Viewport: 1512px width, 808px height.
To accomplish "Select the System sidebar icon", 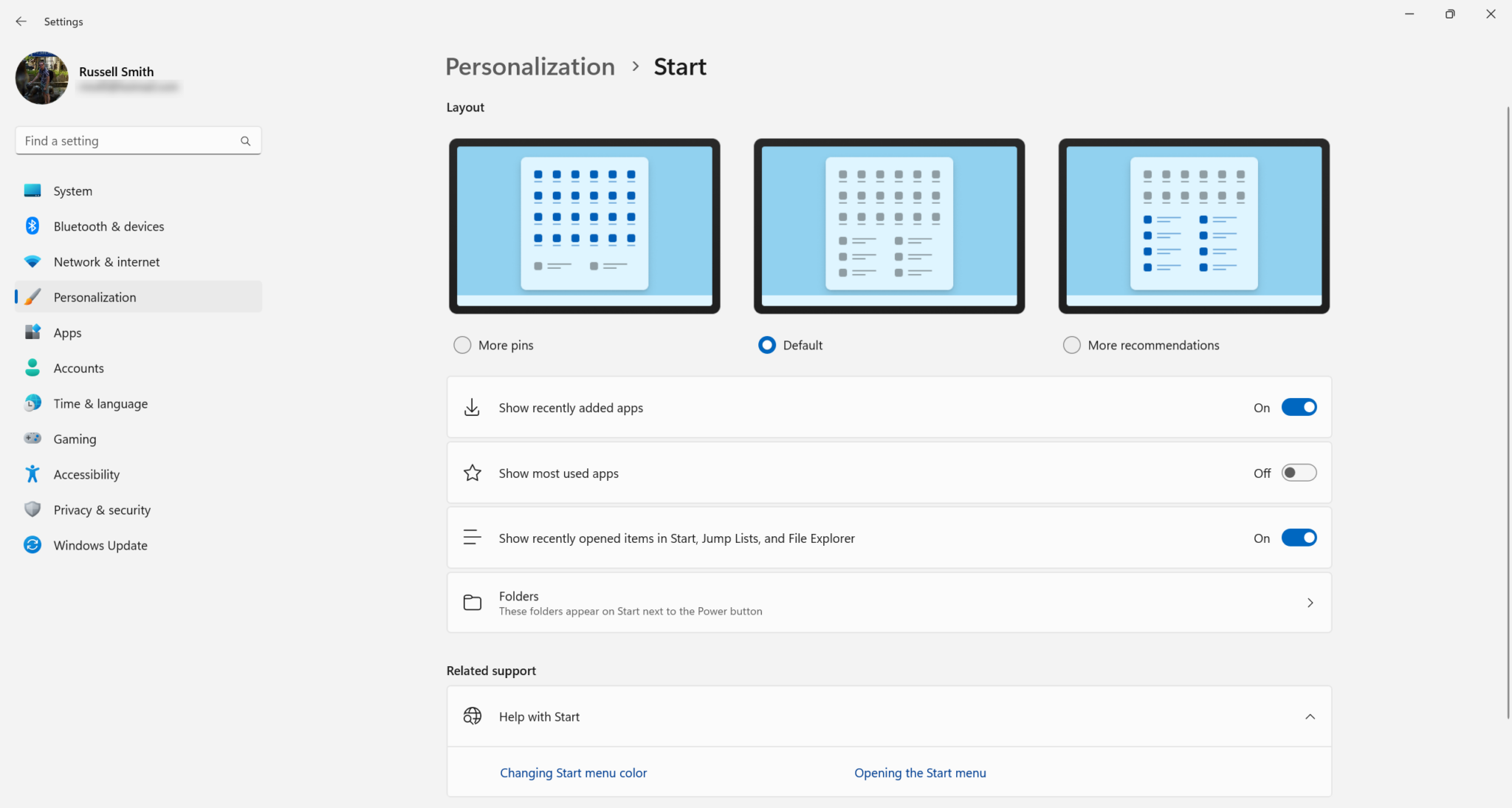I will point(32,190).
